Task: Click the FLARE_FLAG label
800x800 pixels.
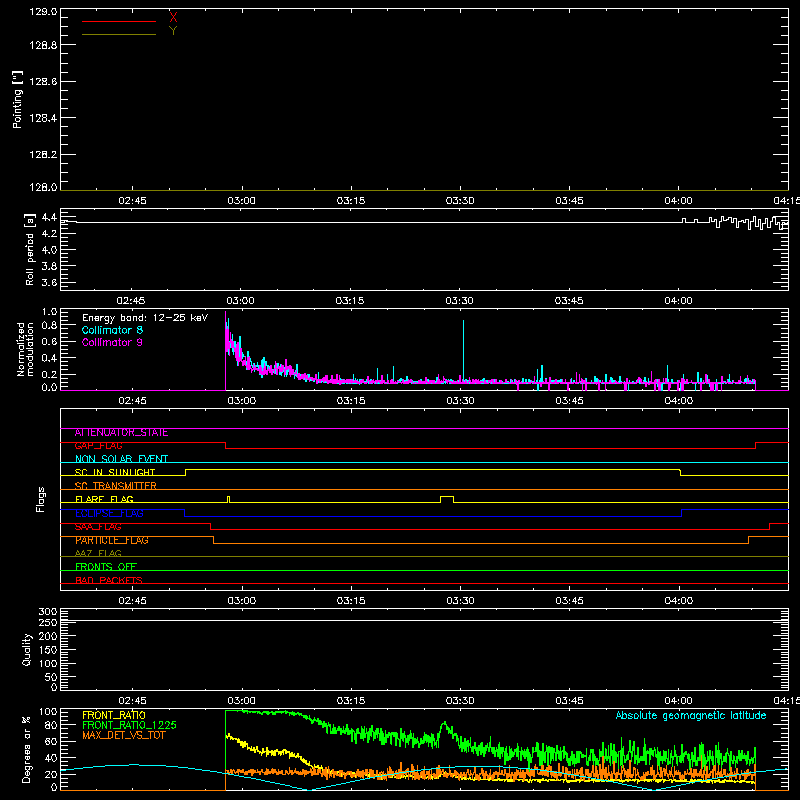Action: coord(104,499)
